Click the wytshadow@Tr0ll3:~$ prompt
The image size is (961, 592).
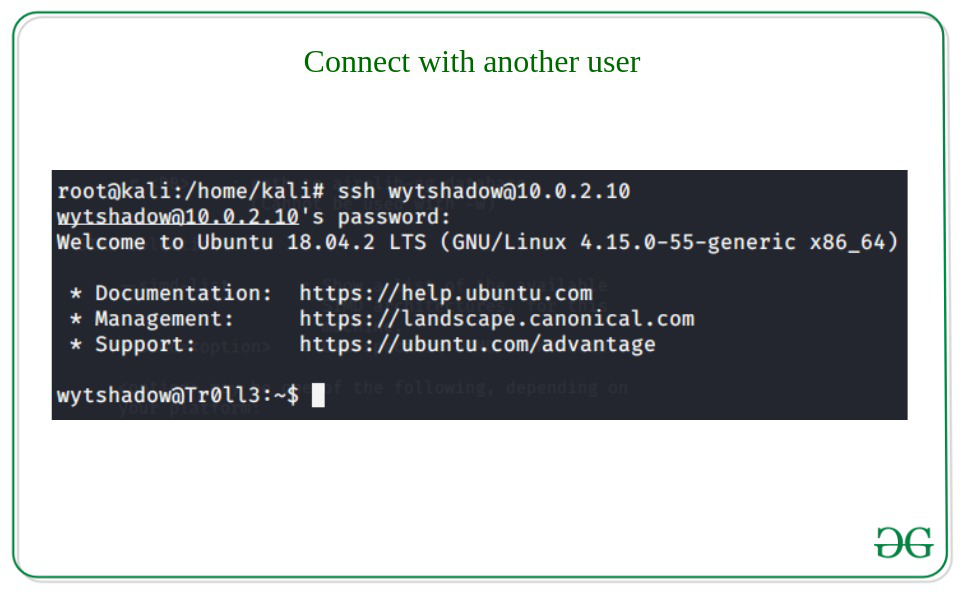click(x=178, y=395)
